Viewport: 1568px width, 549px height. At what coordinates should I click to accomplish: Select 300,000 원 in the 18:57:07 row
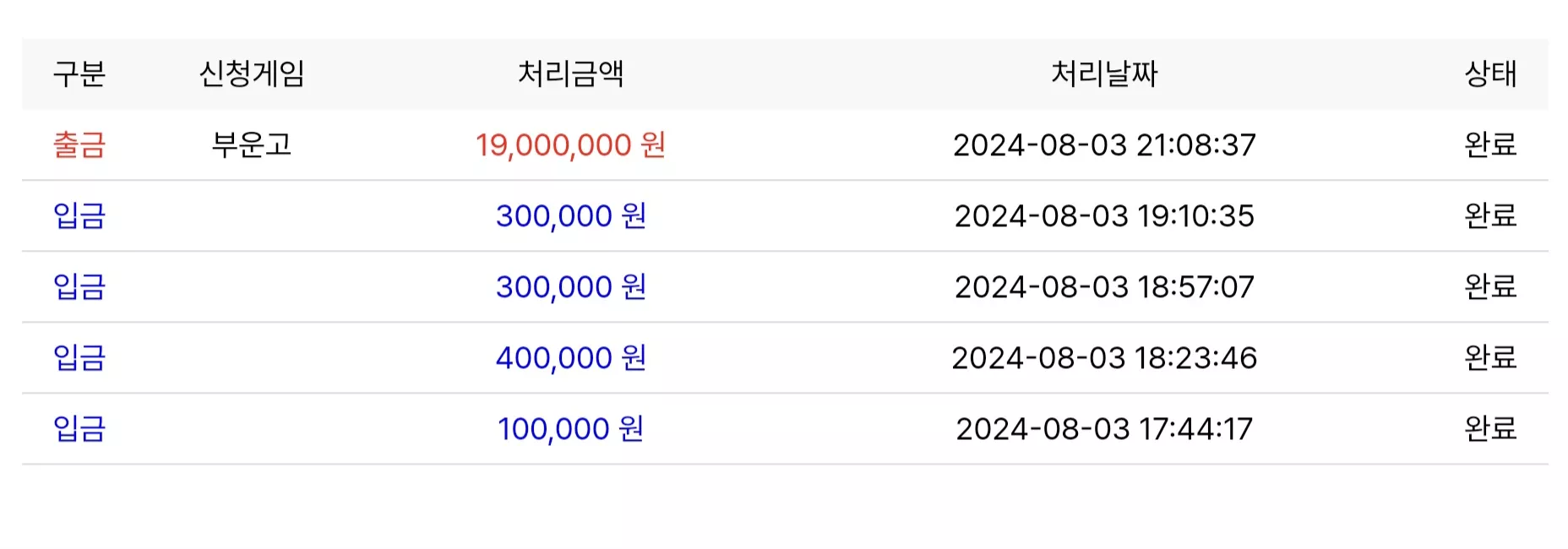570,287
